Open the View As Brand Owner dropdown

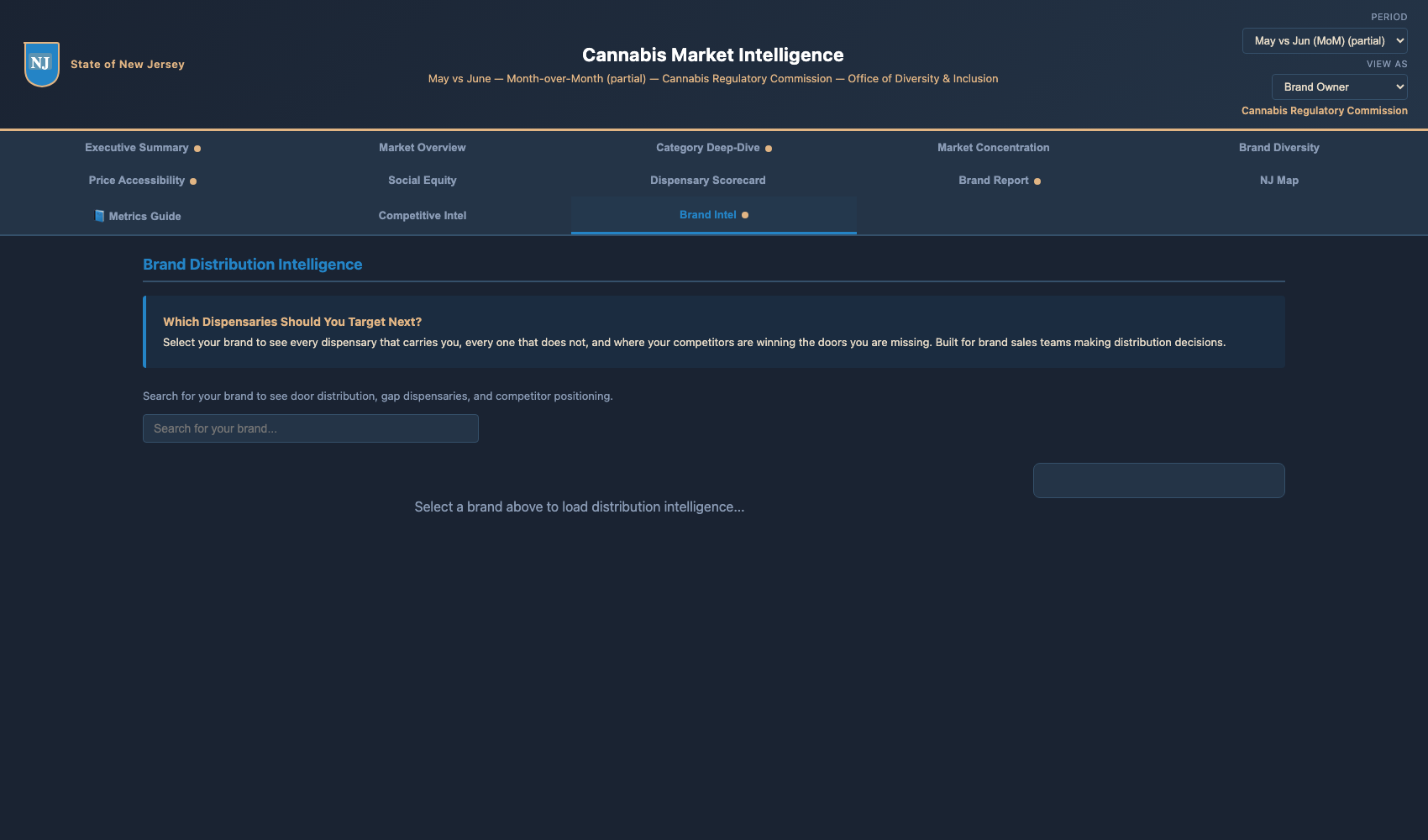pos(1340,87)
